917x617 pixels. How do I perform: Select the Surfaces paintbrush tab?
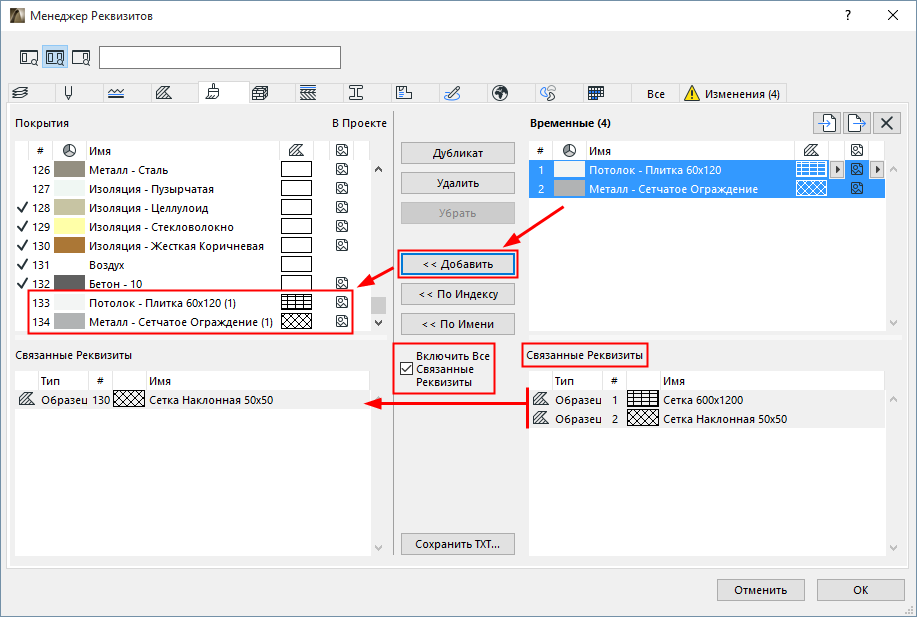pyautogui.click(x=213, y=92)
